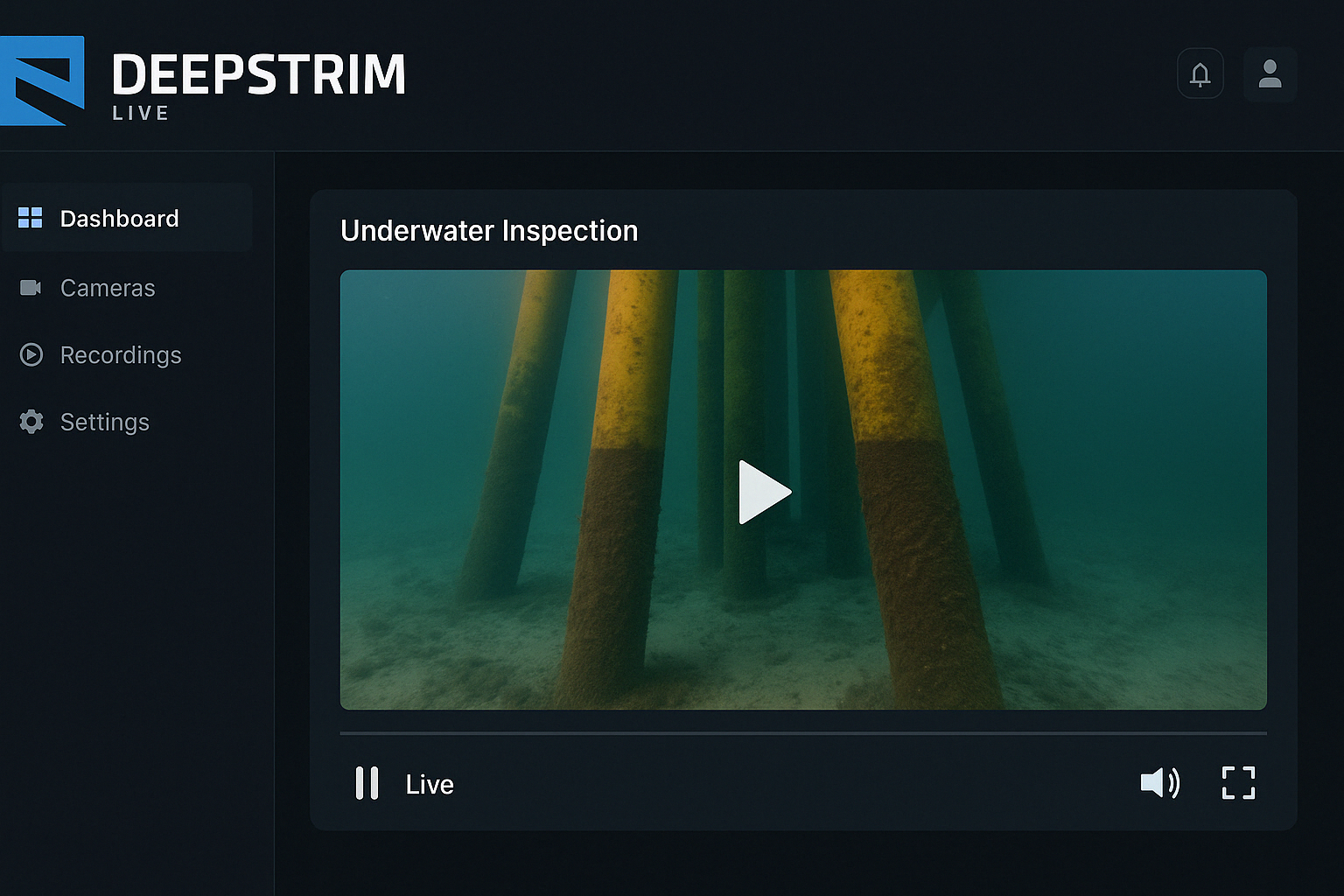This screenshot has width=1344, height=896.
Task: Go to the Cameras menu label
Action: coord(108,288)
